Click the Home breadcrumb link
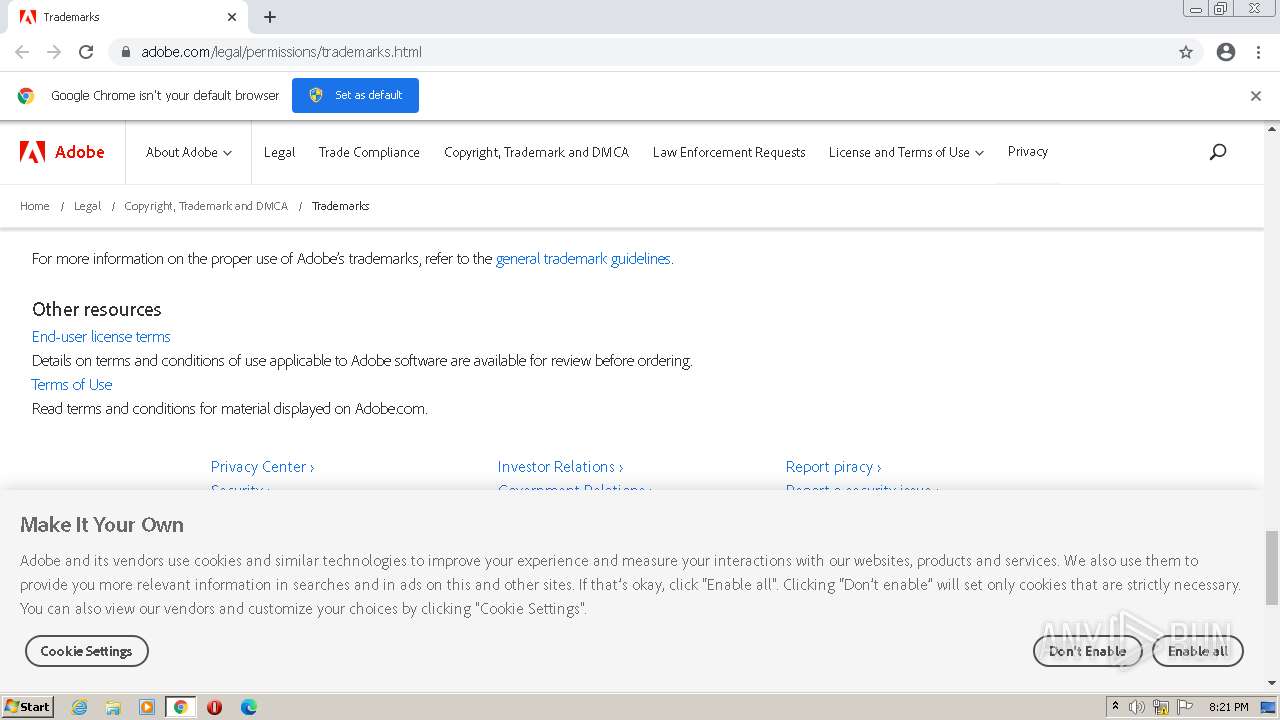 35,206
